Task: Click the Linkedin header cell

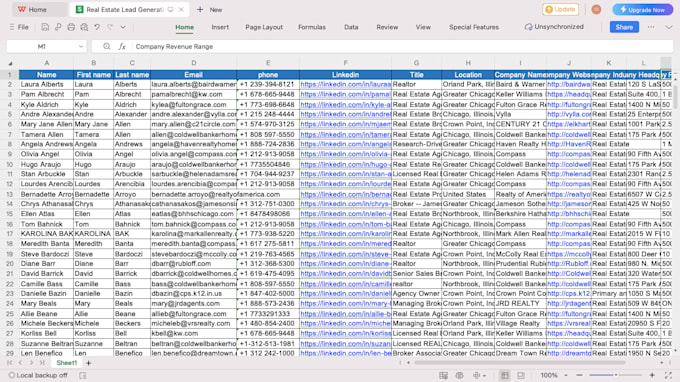Action: [345, 75]
